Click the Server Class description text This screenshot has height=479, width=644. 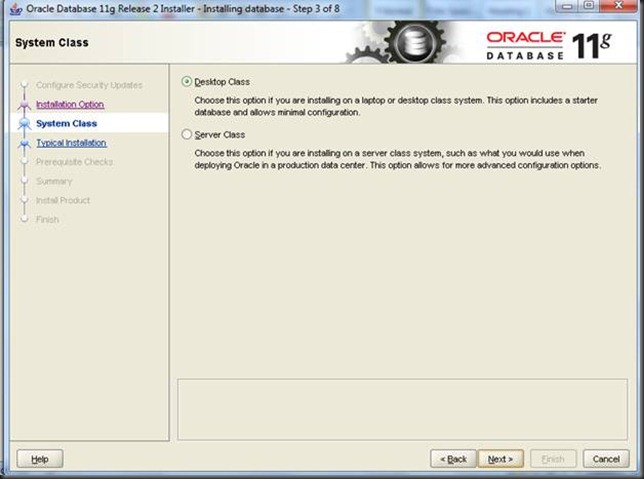click(x=398, y=159)
